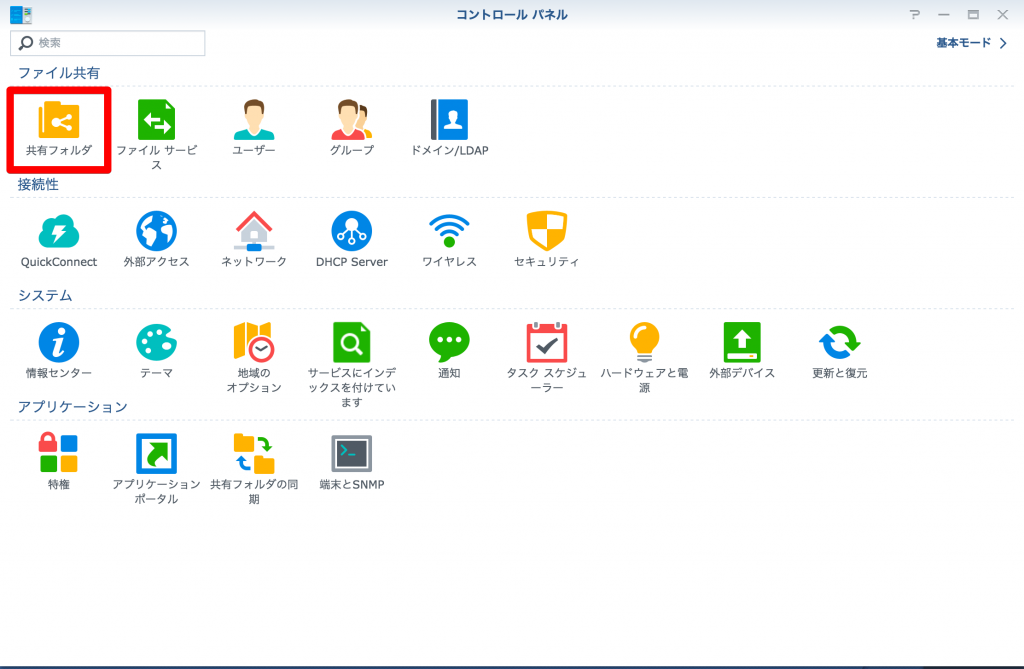Image resolution: width=1024 pixels, height=669 pixels.
Task: Click the Control Panel icon in the title bar
Action: pos(21,14)
